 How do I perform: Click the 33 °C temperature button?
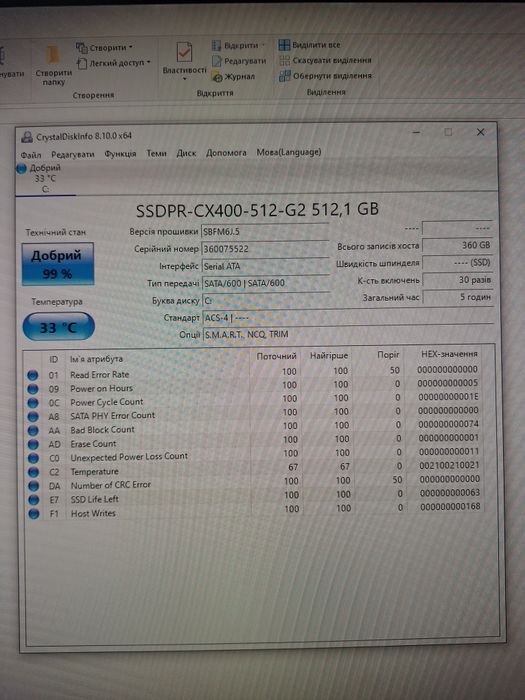(58, 327)
